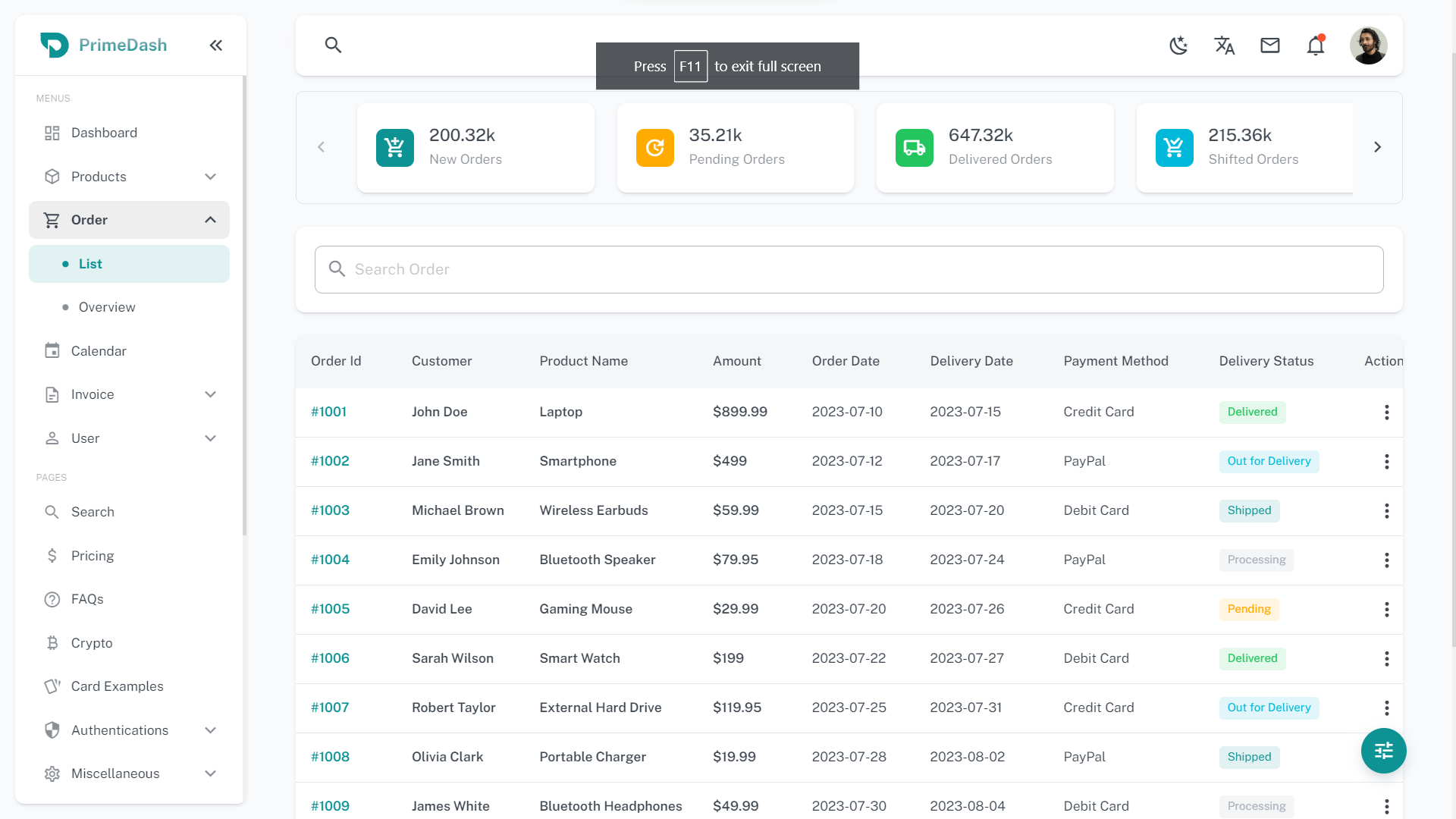Toggle dark mode moon icon

[x=1178, y=45]
